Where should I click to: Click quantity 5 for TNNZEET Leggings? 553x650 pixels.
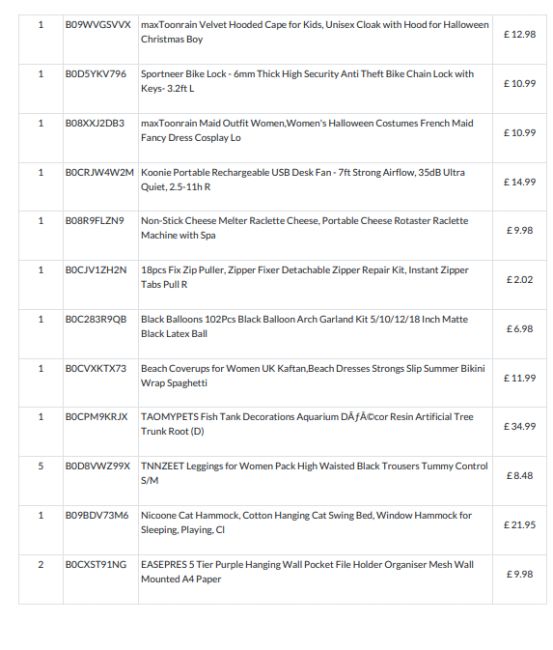coord(41,466)
